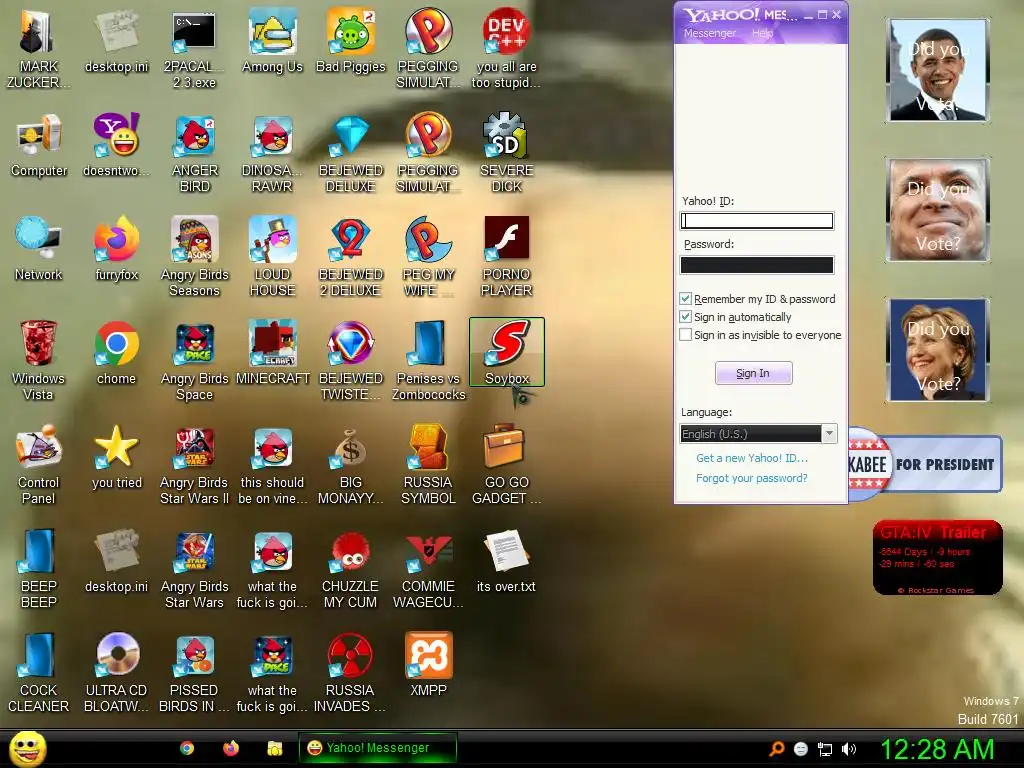Screen dimensions: 1024x768
Task: Select the PORNO PLAYER flash icon
Action: pos(507,257)
